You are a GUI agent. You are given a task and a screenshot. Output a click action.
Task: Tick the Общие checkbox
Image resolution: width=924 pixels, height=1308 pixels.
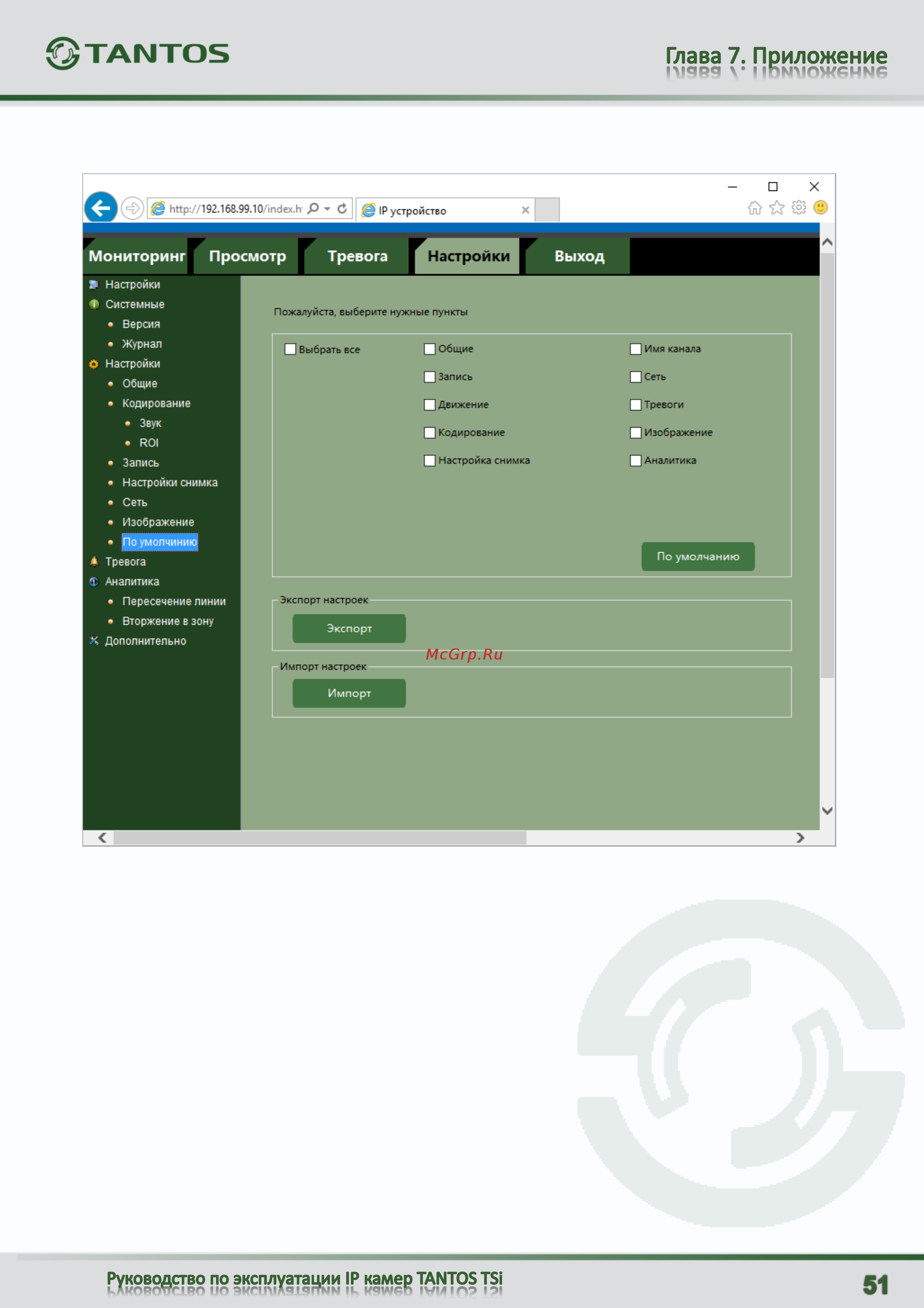[x=430, y=349]
